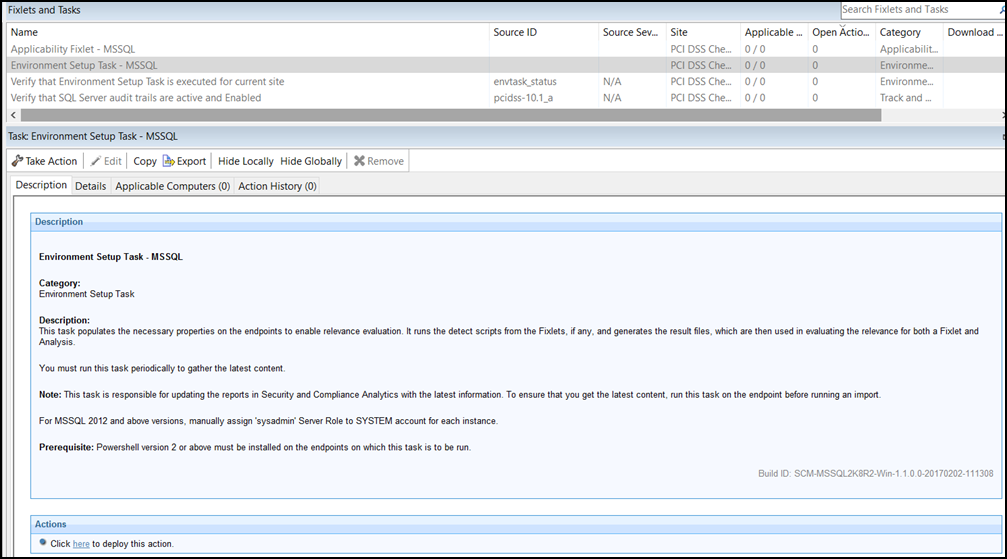Click the Copy toolbar button
The image size is (1007, 559).
point(144,161)
